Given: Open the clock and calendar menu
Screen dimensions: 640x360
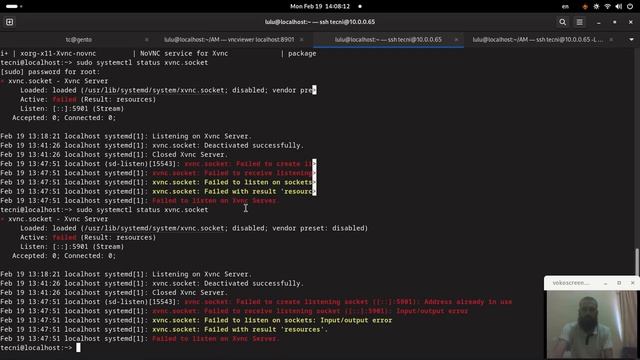Looking at the screenshot, I should [320, 7].
